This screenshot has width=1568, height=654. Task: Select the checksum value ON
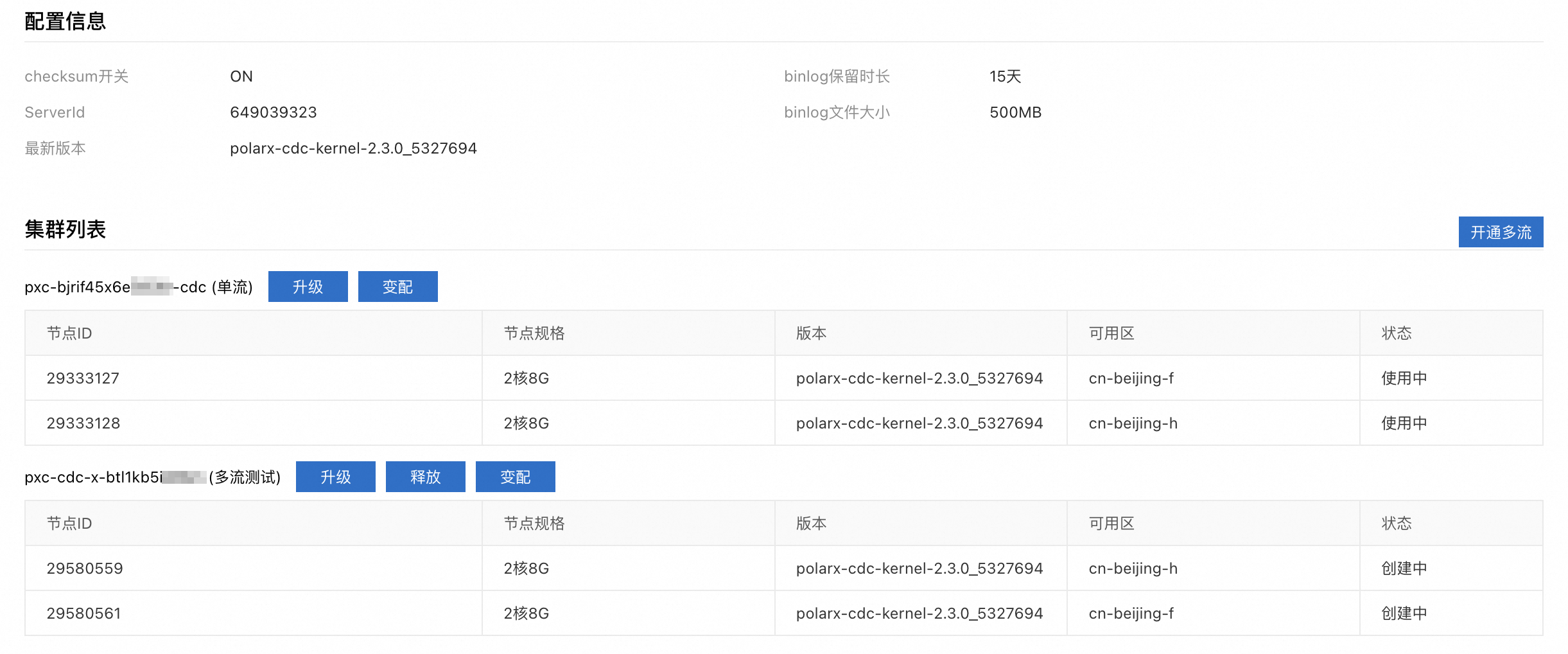click(x=241, y=76)
